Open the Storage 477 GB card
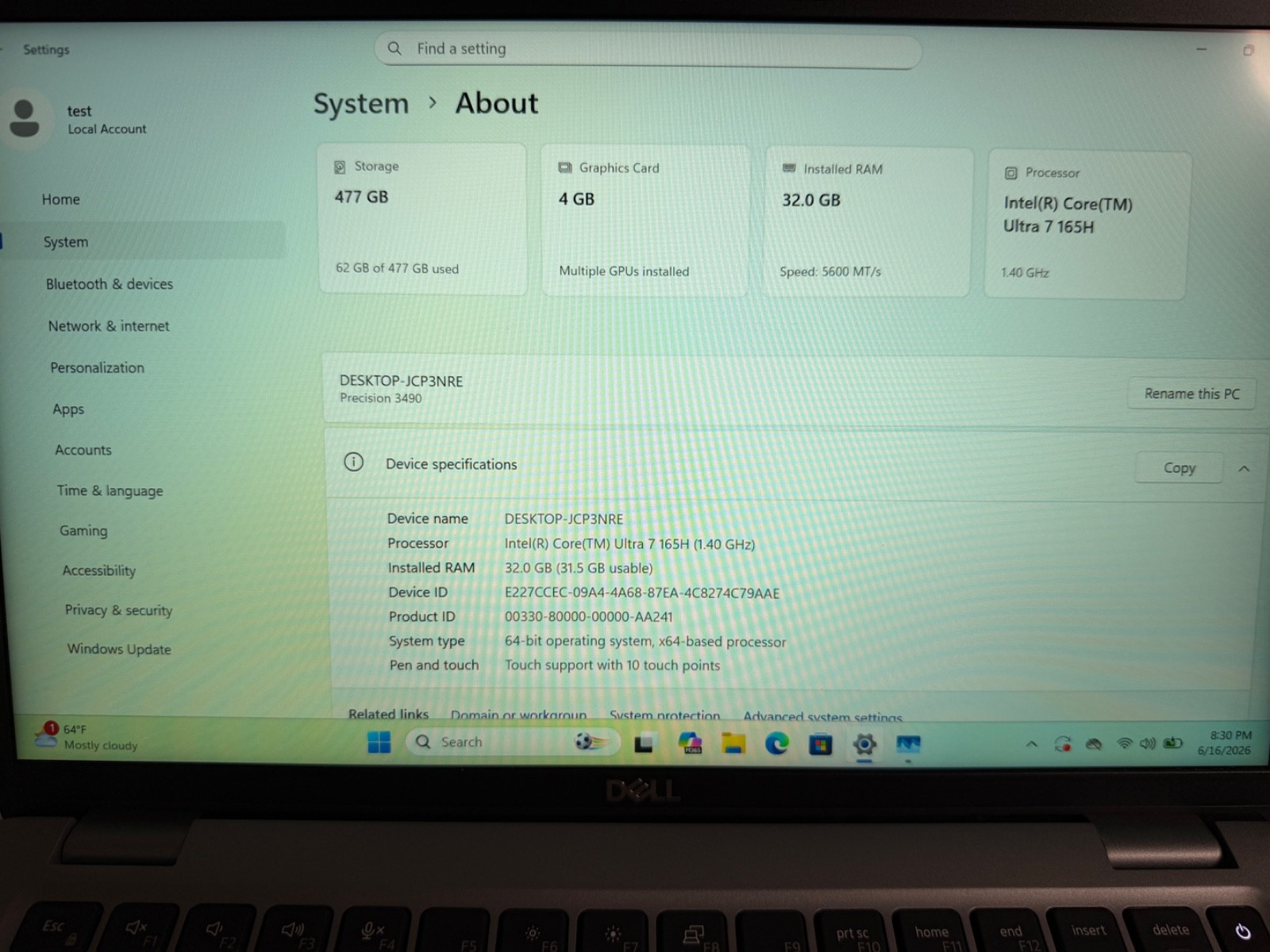This screenshot has width=1270, height=952. (422, 219)
